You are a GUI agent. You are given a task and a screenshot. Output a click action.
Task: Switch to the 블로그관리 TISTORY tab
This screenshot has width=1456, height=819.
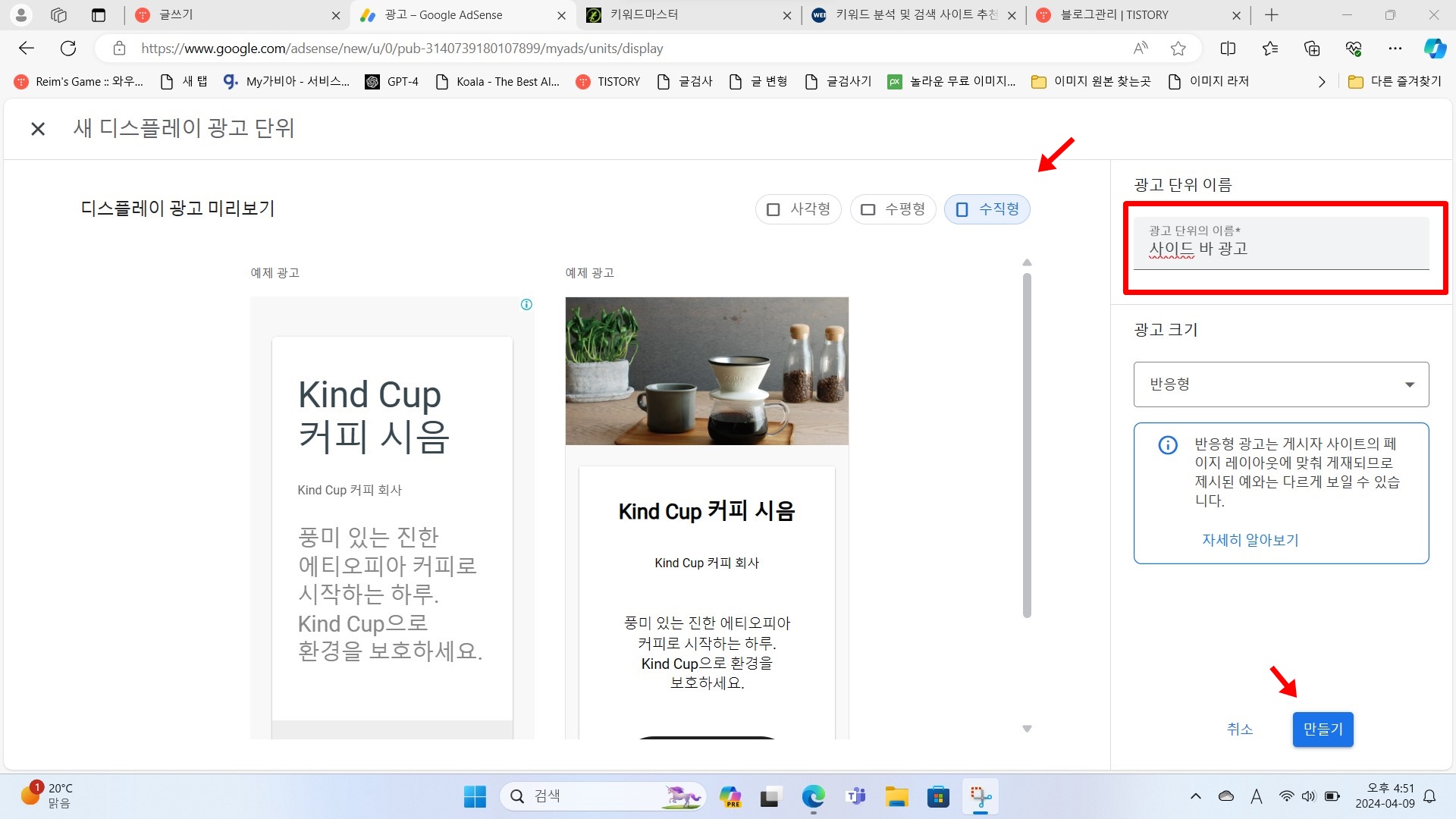pos(1137,15)
